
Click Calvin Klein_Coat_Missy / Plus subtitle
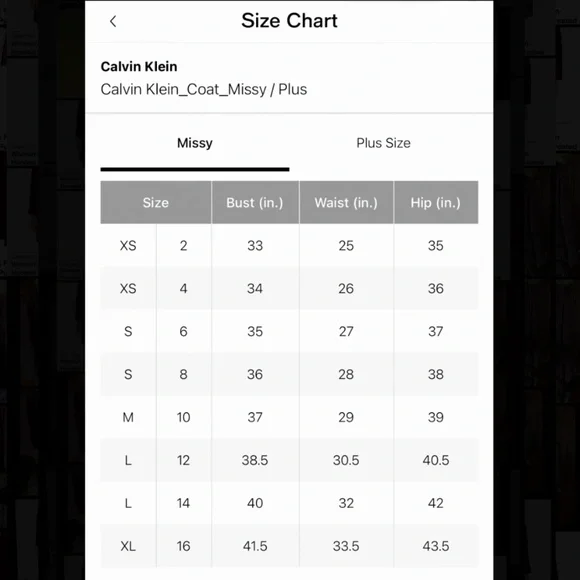click(204, 90)
